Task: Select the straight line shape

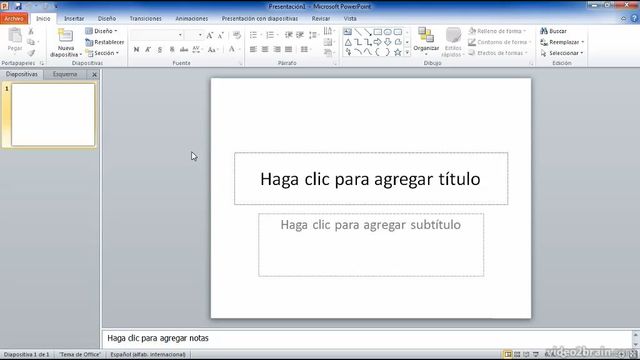Action: click(358, 32)
